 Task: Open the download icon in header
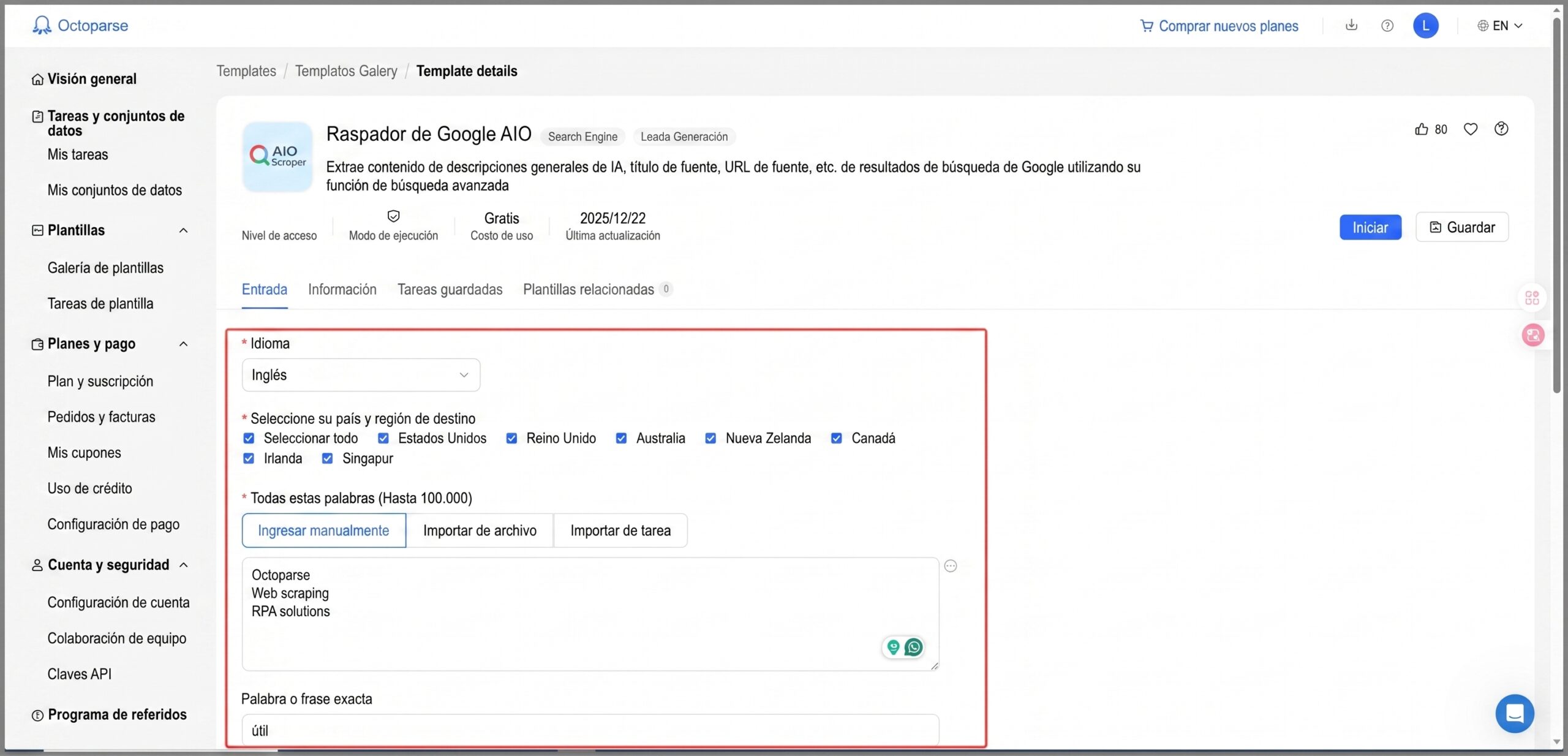(1351, 25)
